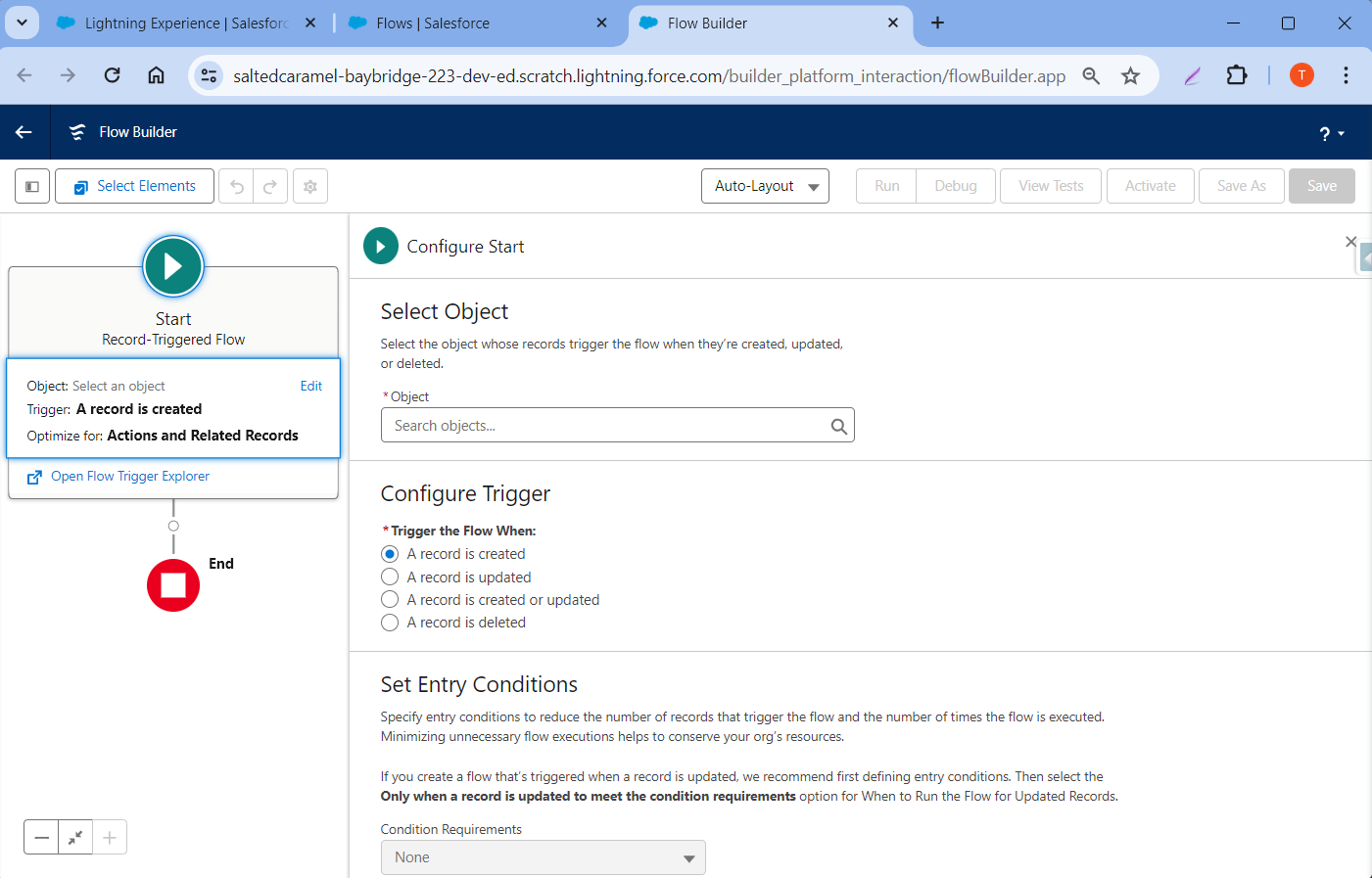Go back using Flow Builder arrow
Image resolution: width=1372 pixels, height=878 pixels.
(x=24, y=132)
